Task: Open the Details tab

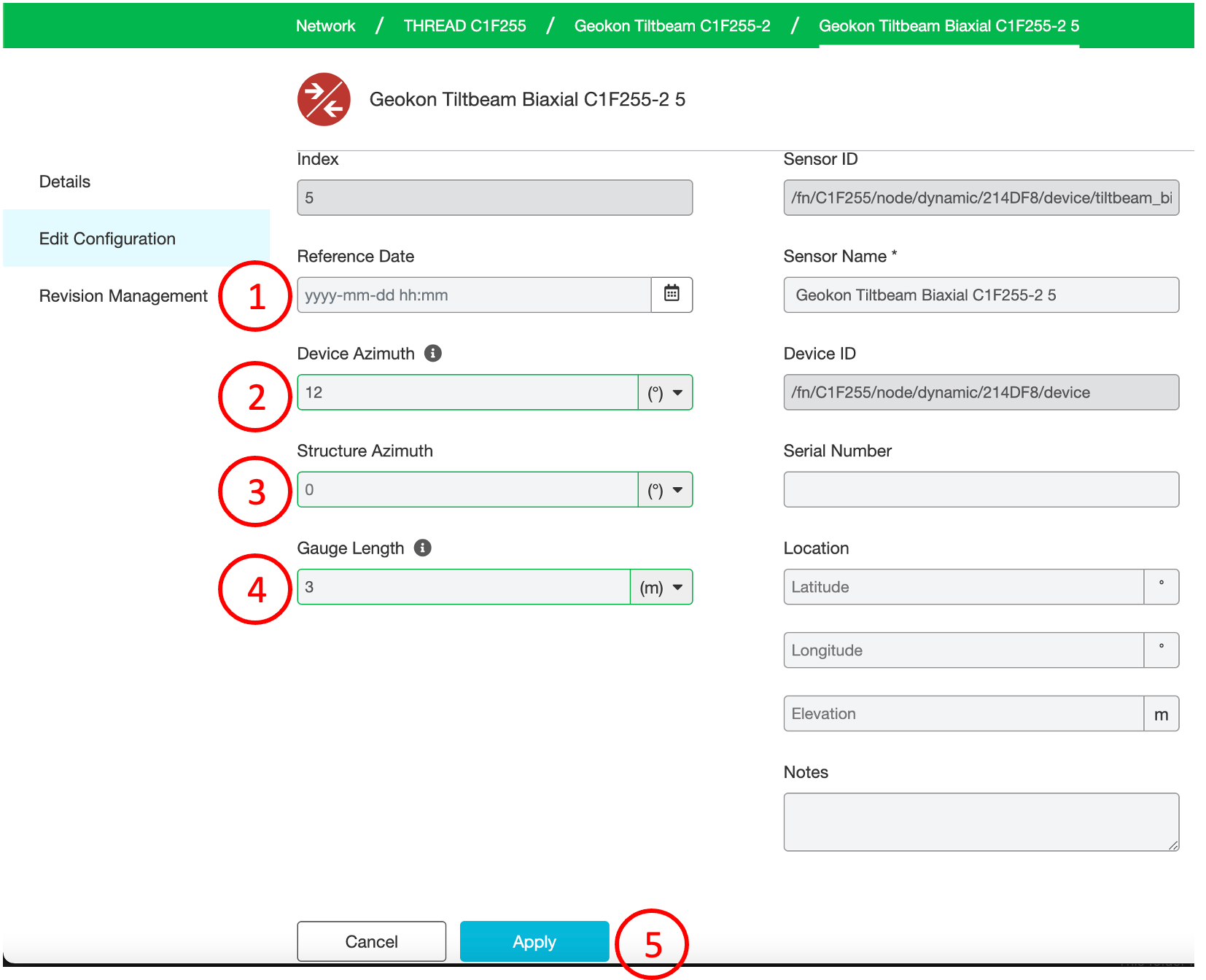Action: pos(65,182)
